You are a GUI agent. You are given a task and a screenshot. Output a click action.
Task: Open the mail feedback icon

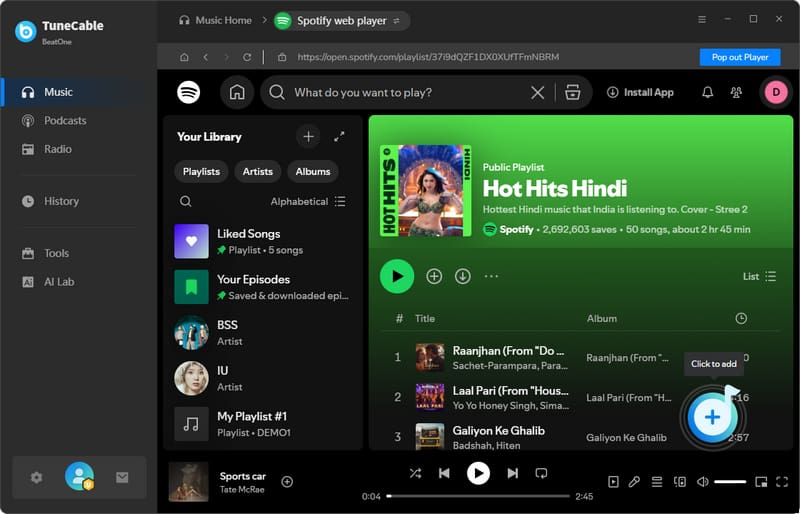click(x=122, y=477)
